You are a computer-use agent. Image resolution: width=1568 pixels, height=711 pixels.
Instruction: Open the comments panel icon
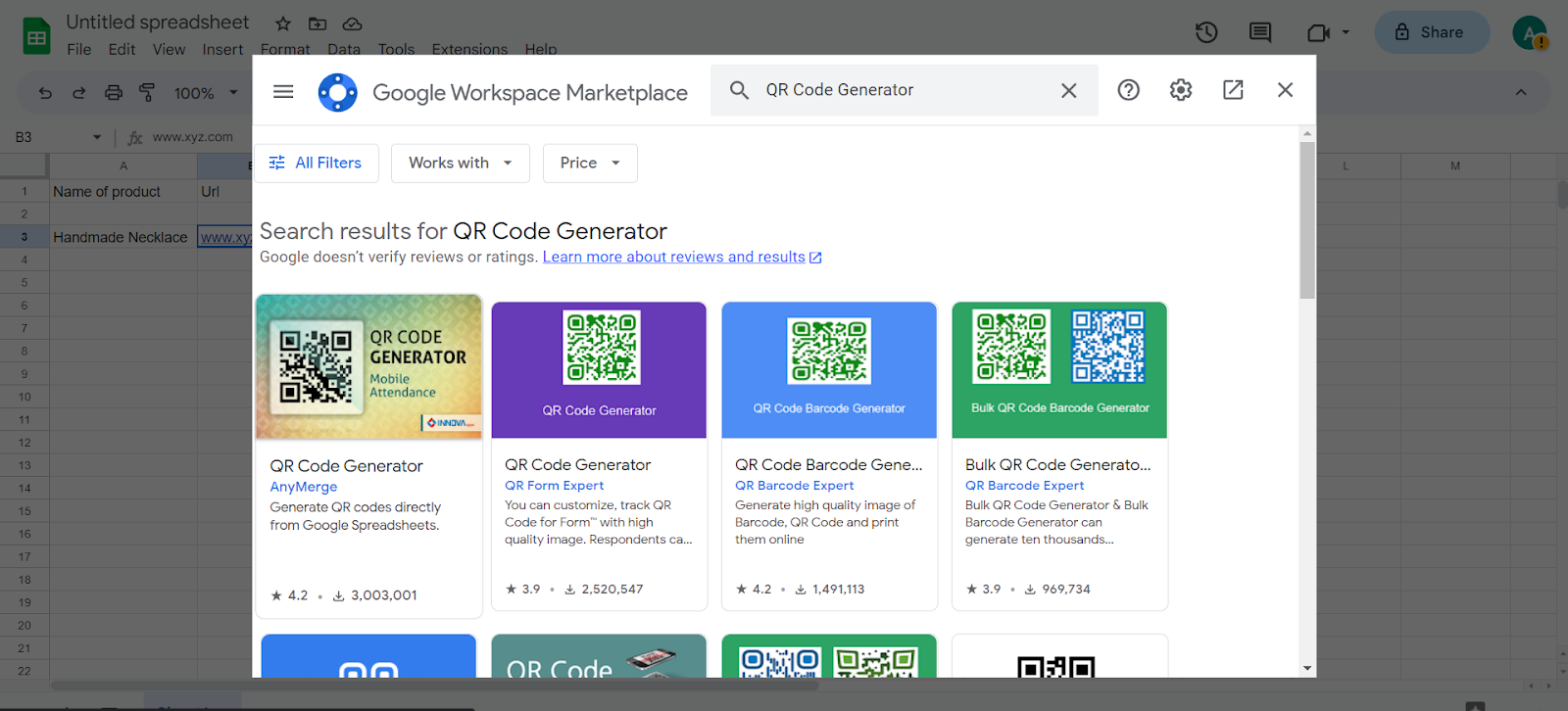pyautogui.click(x=1260, y=32)
